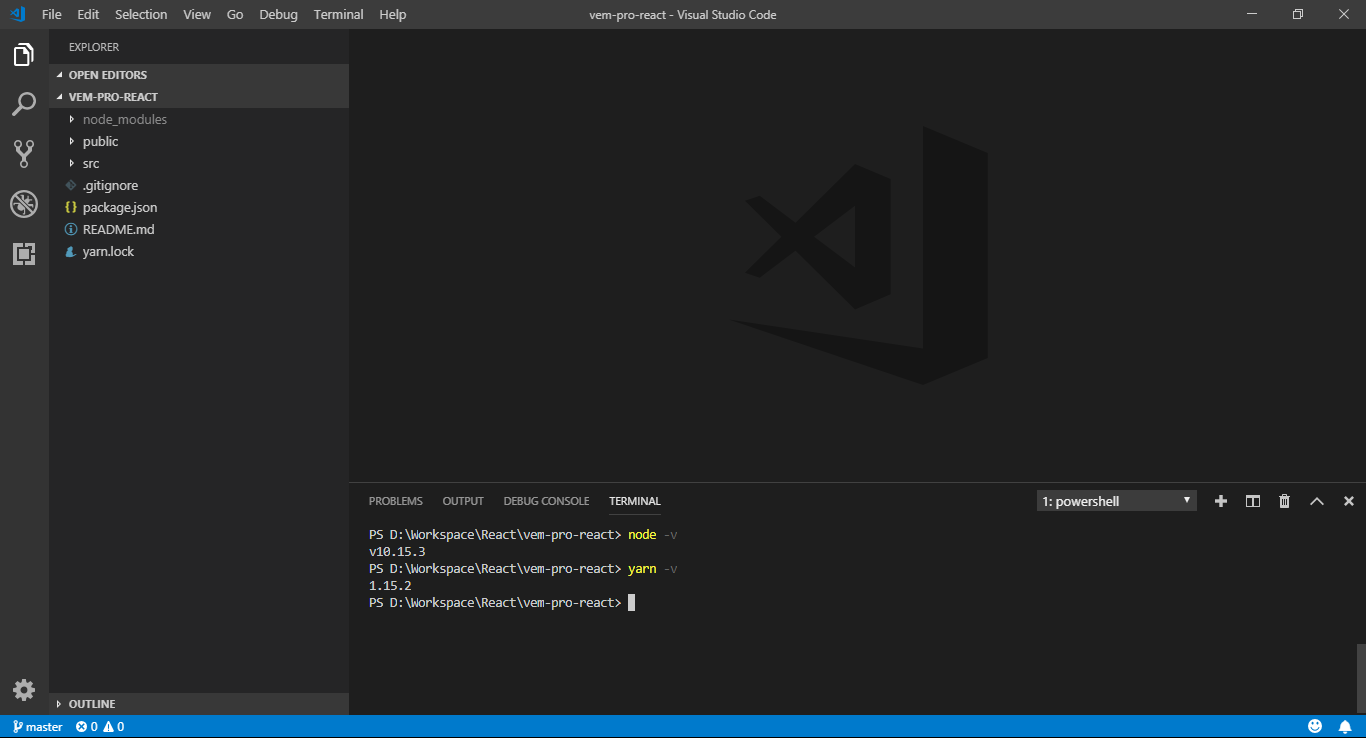1366x738 pixels.
Task: Open the Explorer view in activity bar
Action: point(24,55)
